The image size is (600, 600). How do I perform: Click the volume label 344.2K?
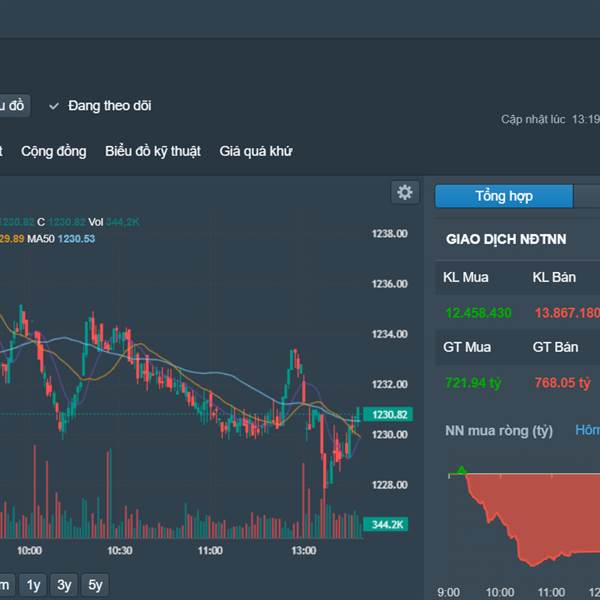[385, 524]
